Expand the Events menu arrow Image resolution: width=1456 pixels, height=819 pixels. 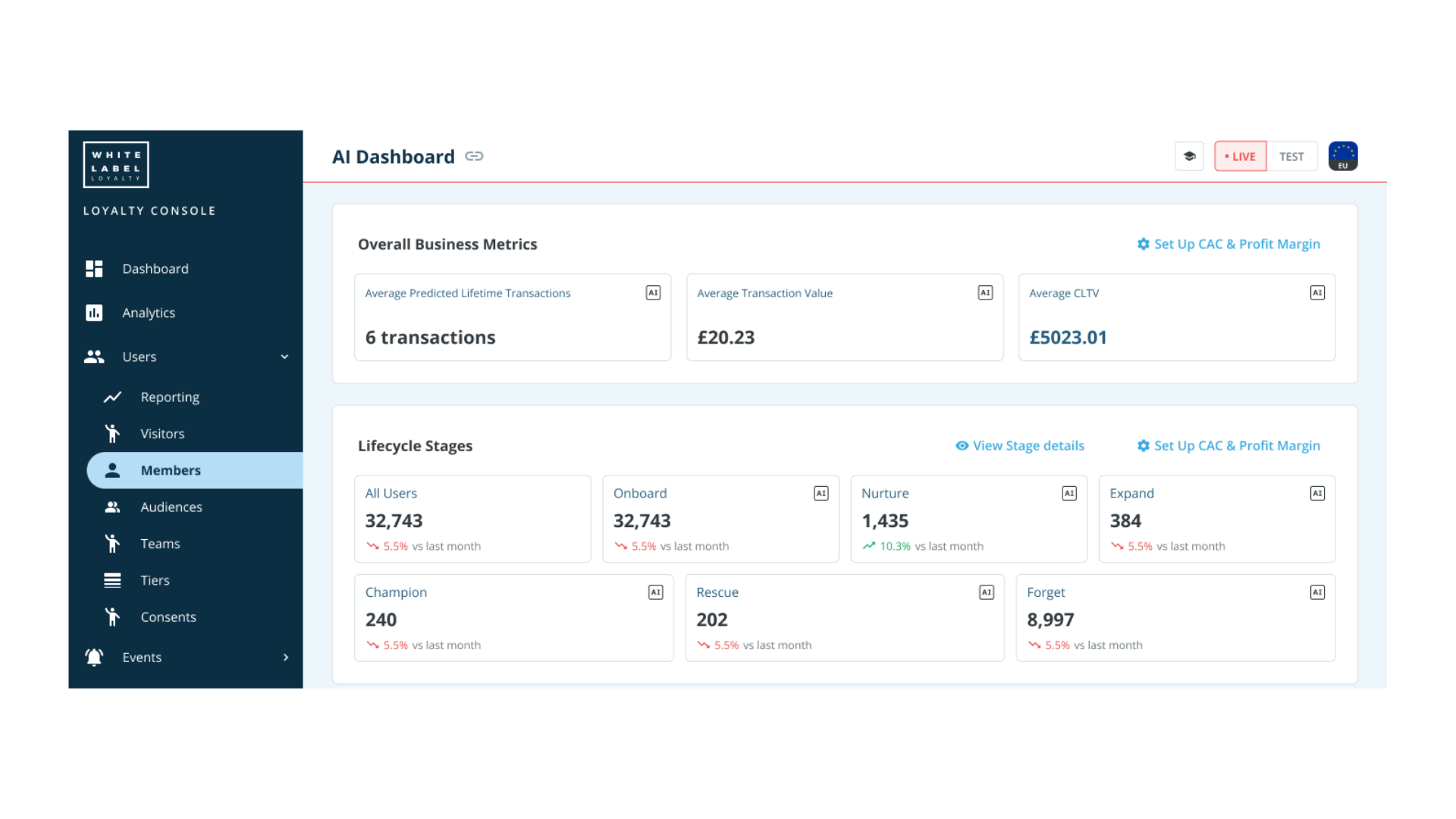tap(286, 657)
